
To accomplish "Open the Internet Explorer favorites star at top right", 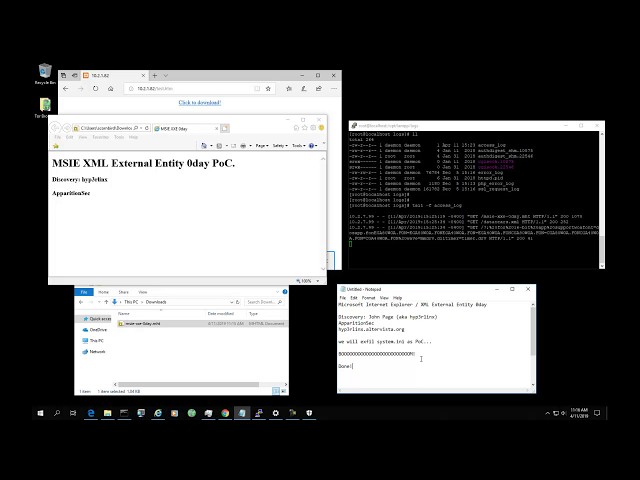I will coord(304,128).
